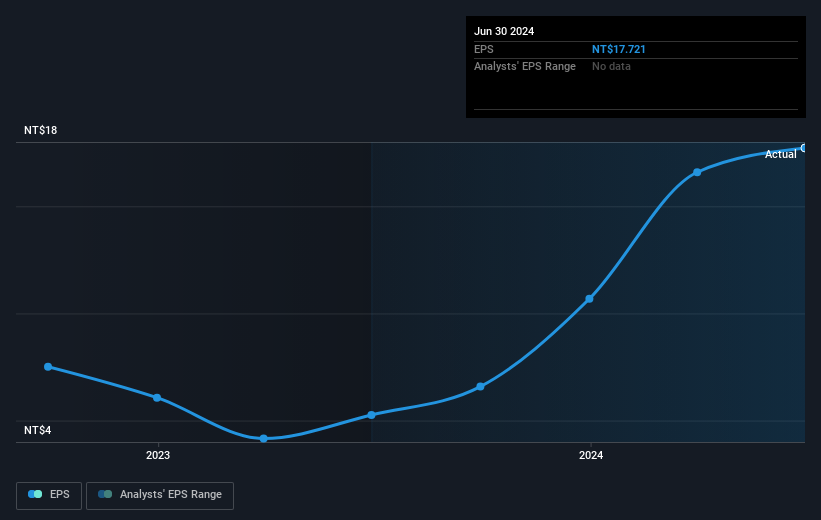Select the lowest EPS data point on the curve
This screenshot has height=520, width=821.
pos(264,438)
